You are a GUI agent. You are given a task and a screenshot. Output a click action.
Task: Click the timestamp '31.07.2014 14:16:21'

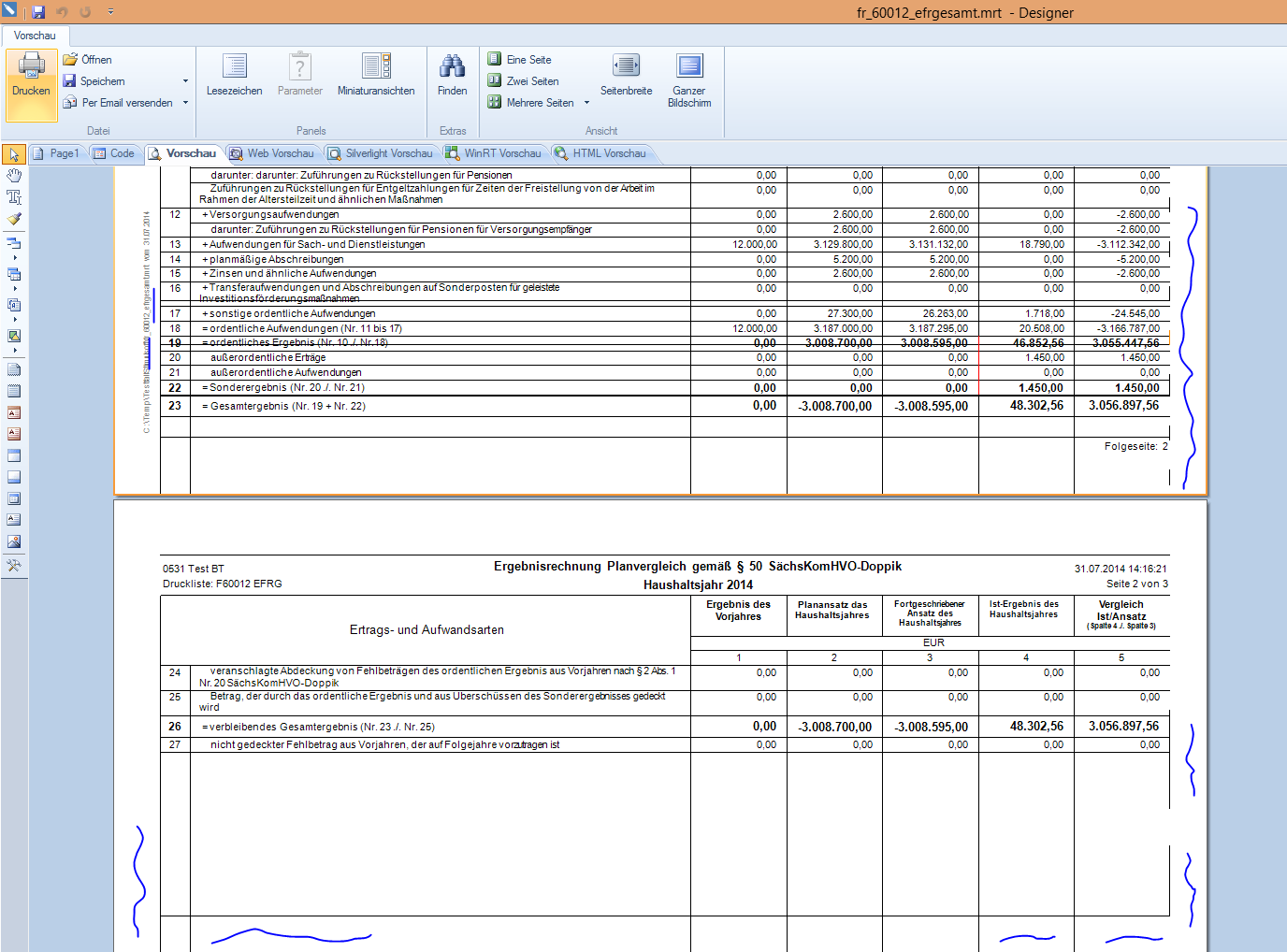(1121, 569)
